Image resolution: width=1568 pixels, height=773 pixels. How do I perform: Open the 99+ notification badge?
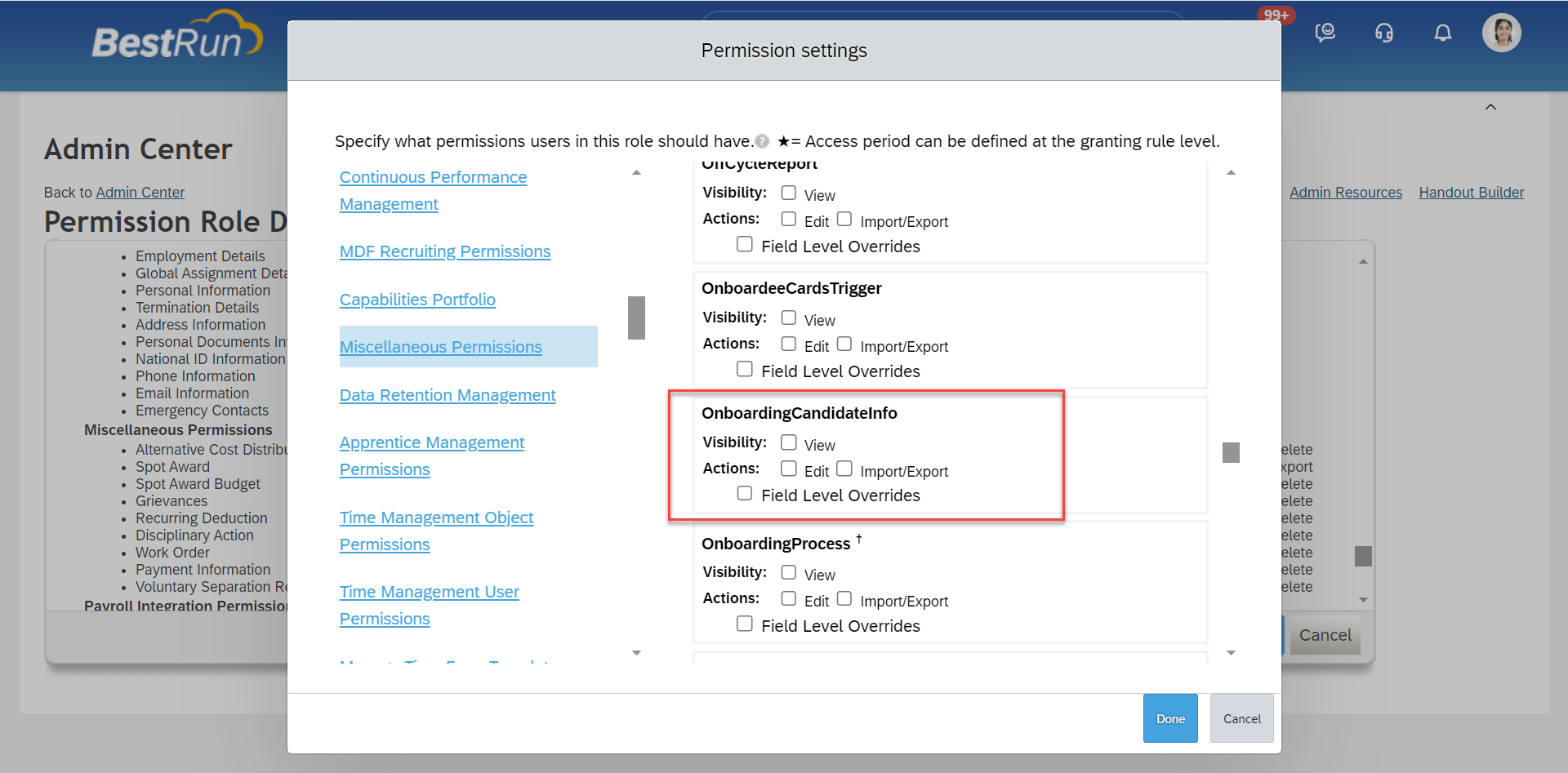pos(1276,15)
